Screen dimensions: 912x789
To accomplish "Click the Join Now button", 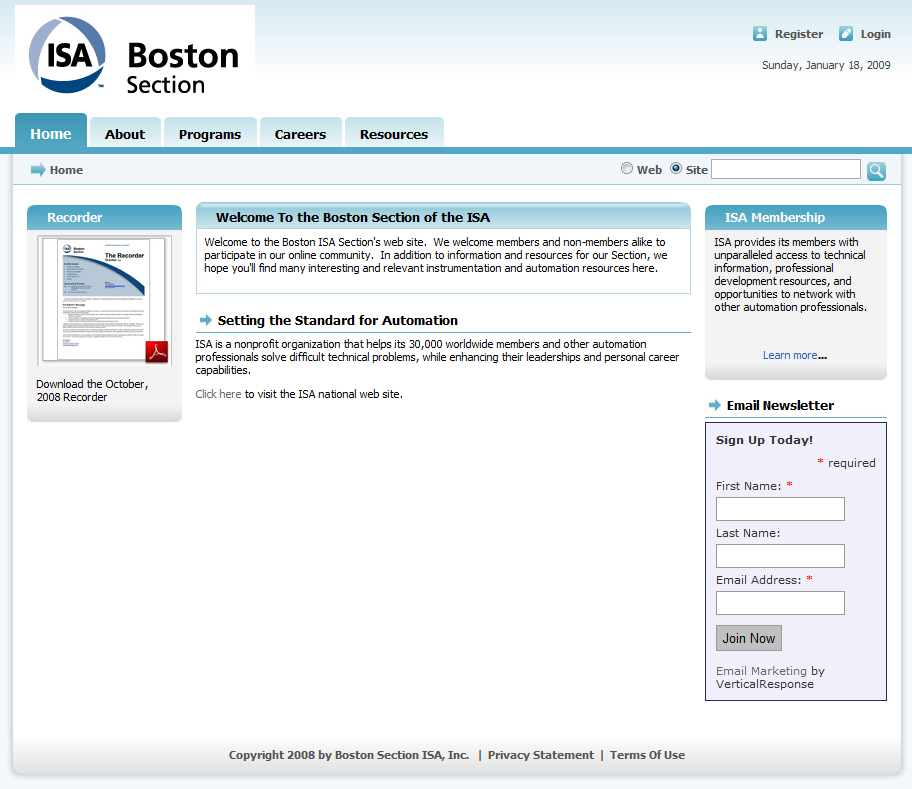I will point(749,638).
